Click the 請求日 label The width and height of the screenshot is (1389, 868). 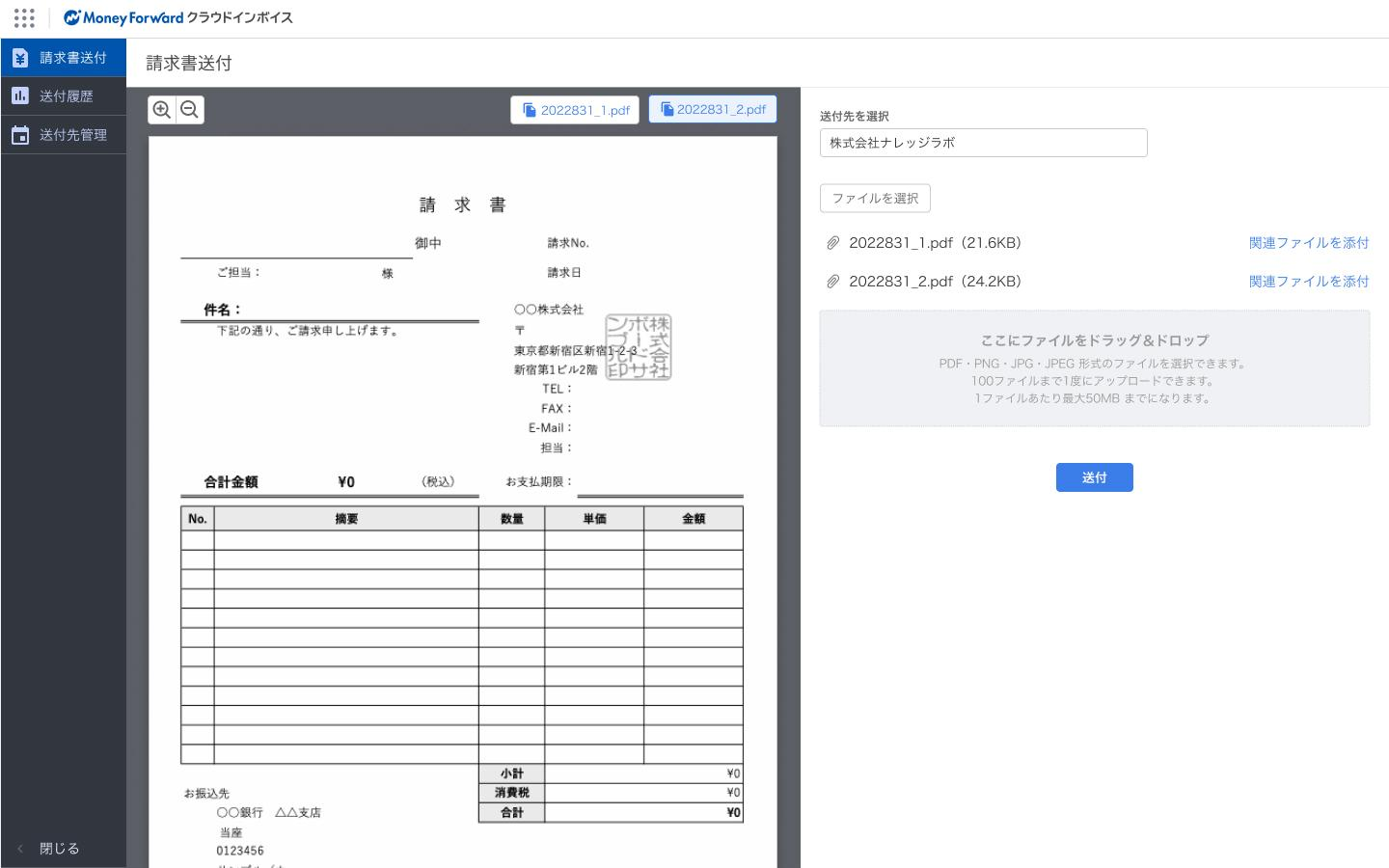(564, 273)
